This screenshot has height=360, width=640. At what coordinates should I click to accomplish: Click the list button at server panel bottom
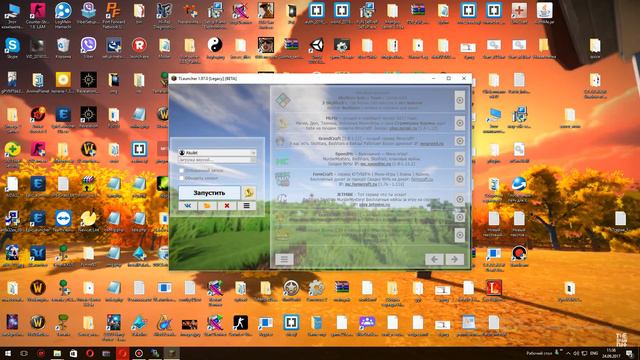pyautogui.click(x=284, y=259)
